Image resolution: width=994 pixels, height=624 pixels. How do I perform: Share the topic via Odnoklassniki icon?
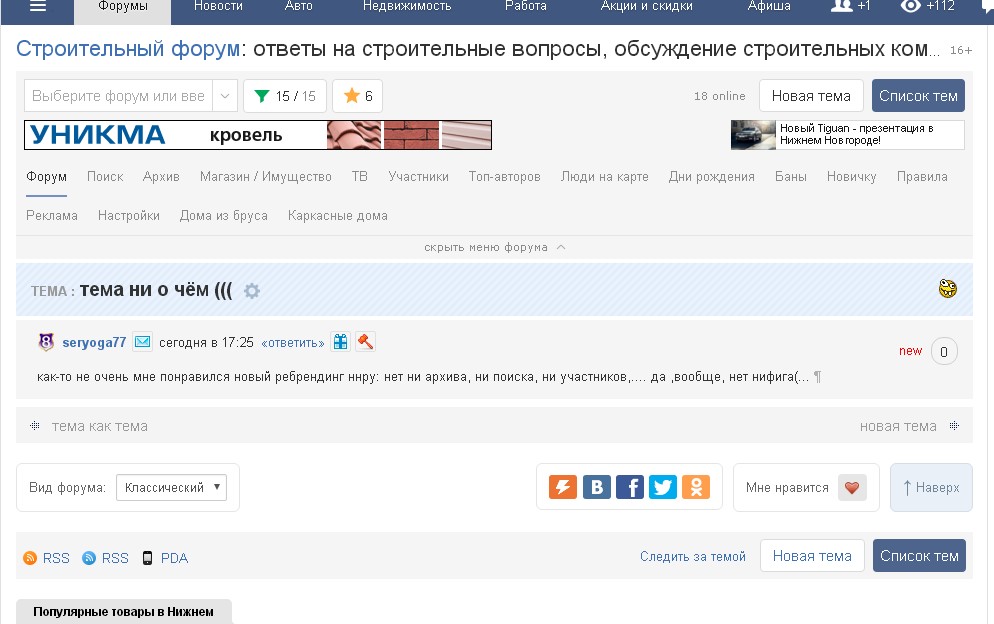pyautogui.click(x=695, y=487)
